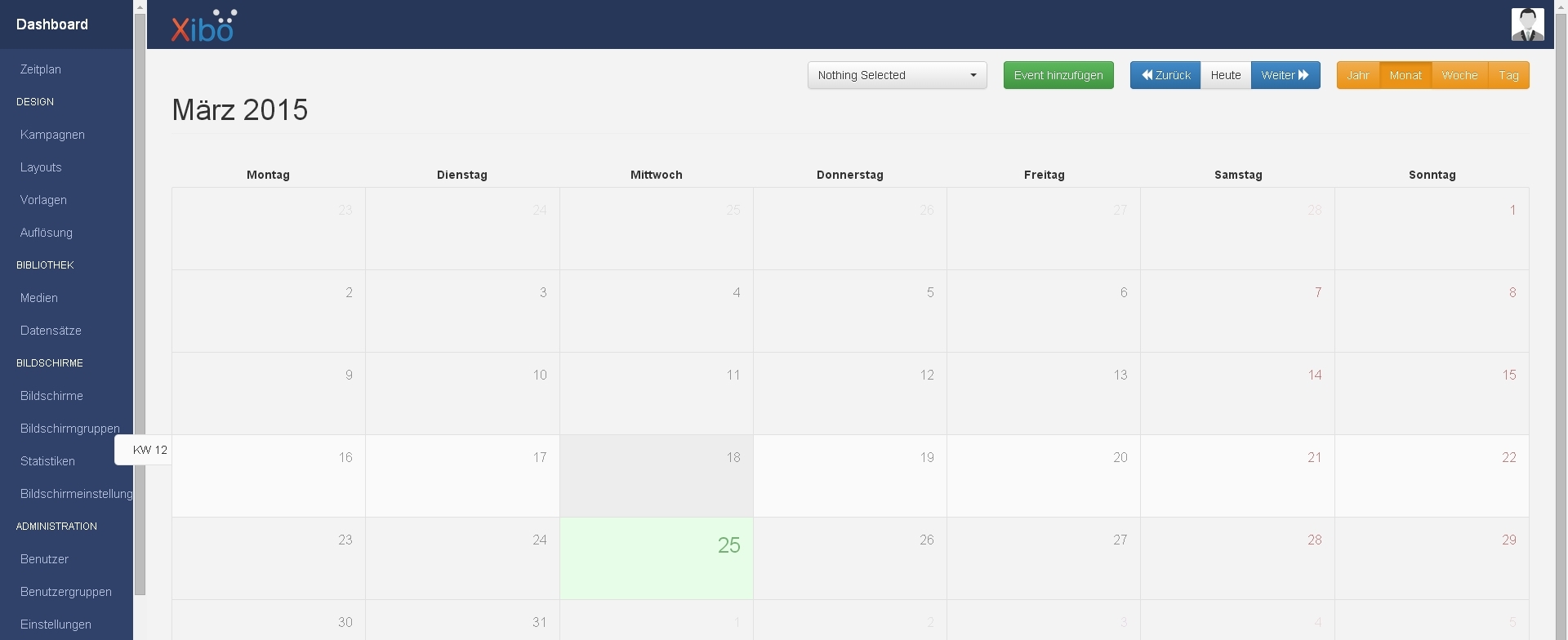Select the KW 12 week label

tap(149, 450)
